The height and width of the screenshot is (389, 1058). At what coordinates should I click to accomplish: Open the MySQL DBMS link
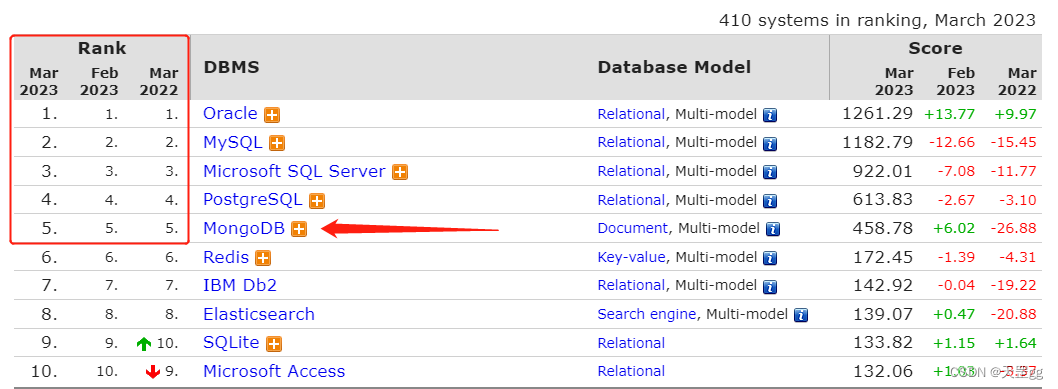233,142
